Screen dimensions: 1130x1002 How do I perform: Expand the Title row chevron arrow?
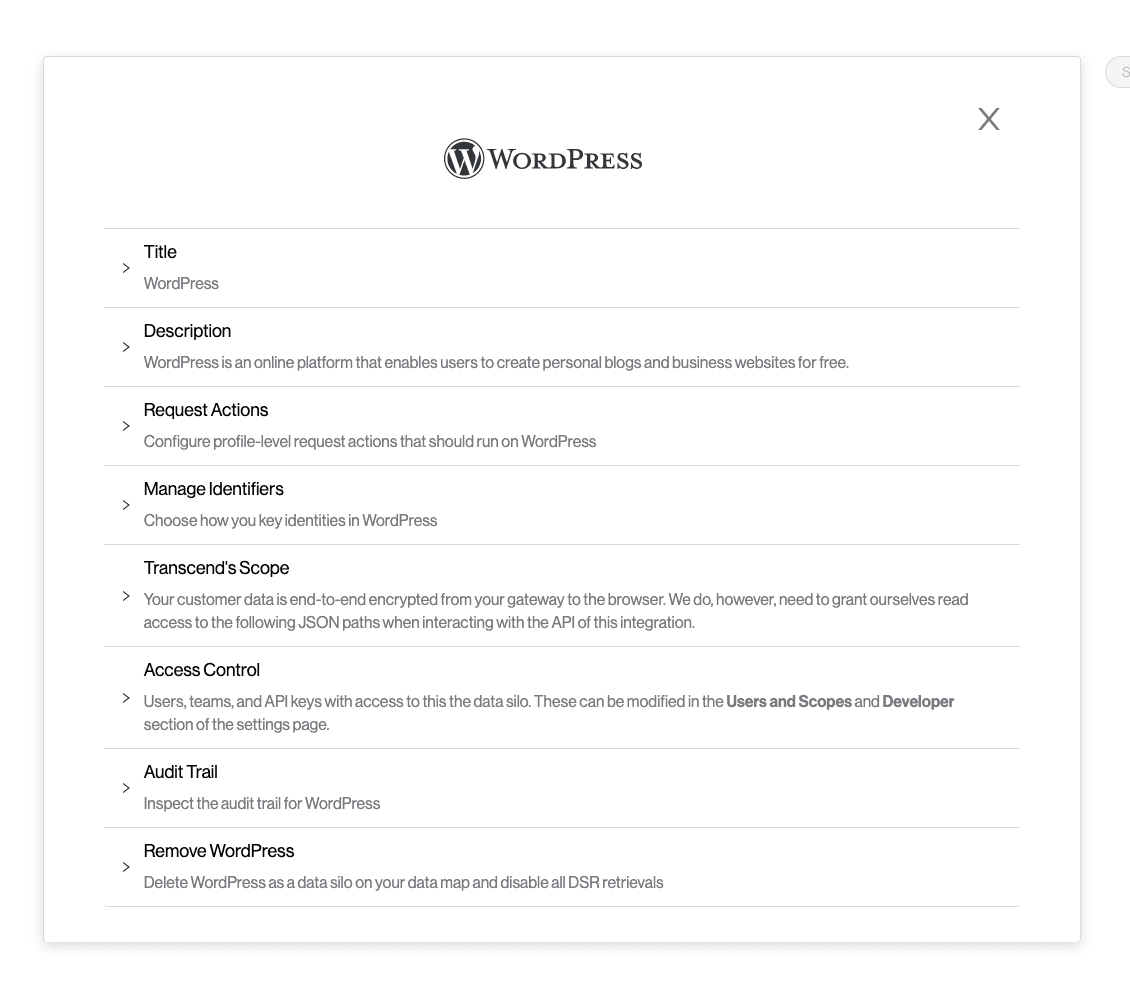126,268
